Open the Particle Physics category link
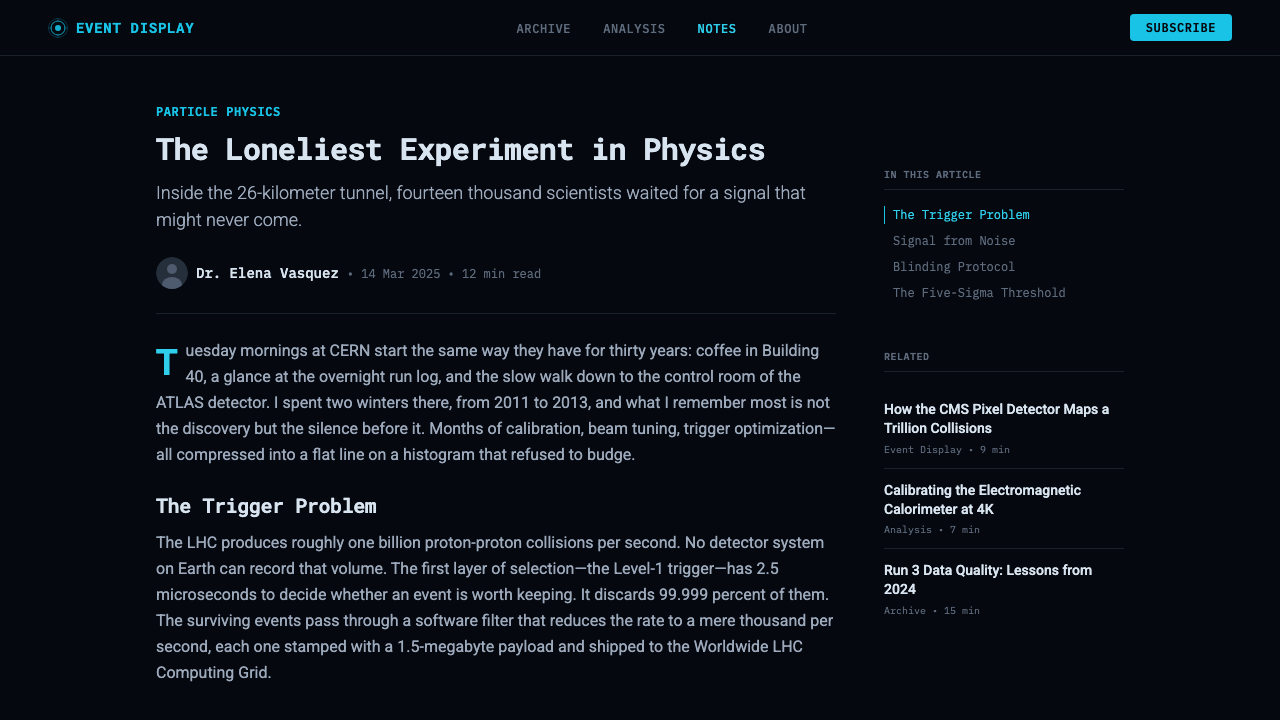Screen dimensions: 1280x720 coord(218,112)
